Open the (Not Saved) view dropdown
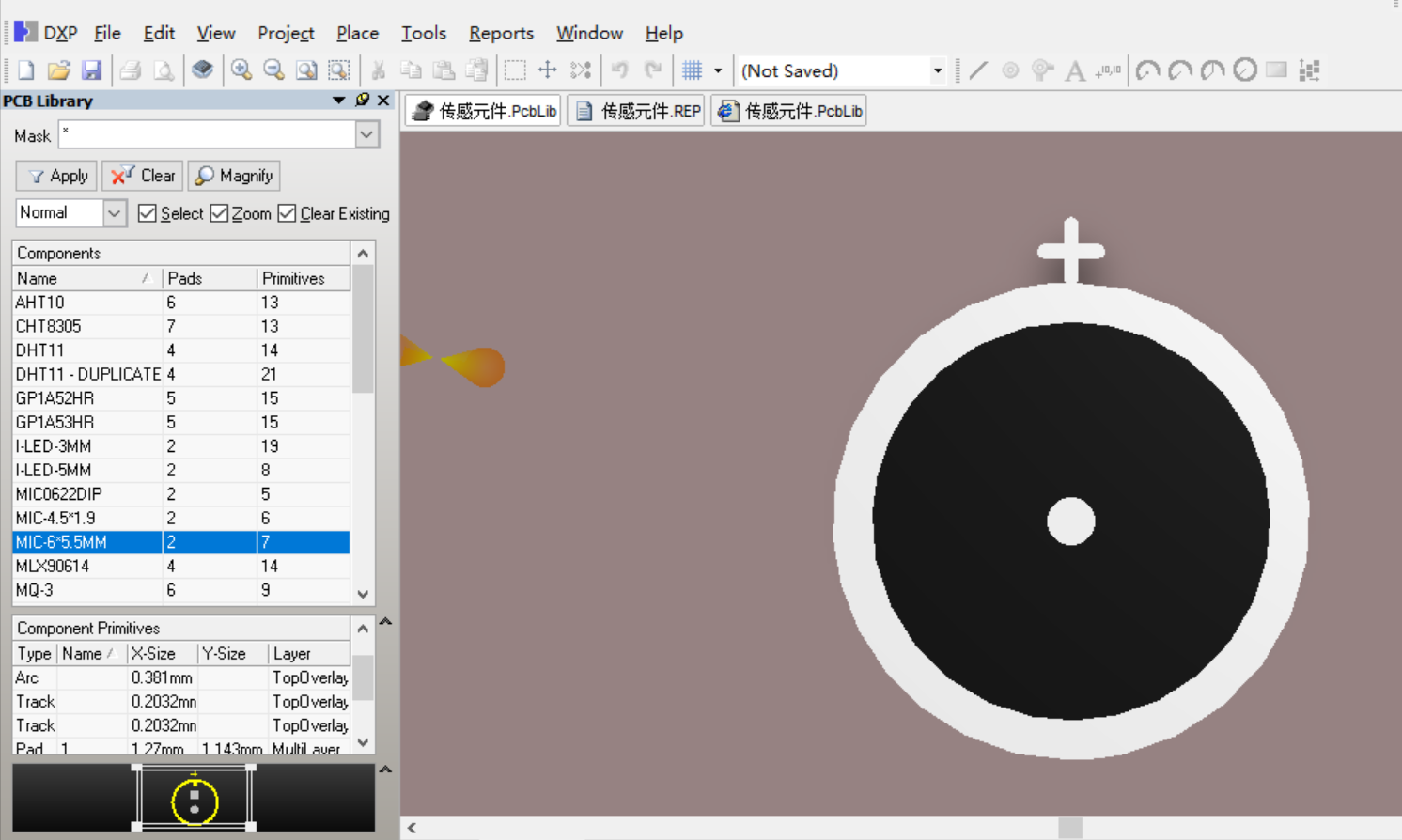The height and width of the screenshot is (840, 1402). coord(937,70)
